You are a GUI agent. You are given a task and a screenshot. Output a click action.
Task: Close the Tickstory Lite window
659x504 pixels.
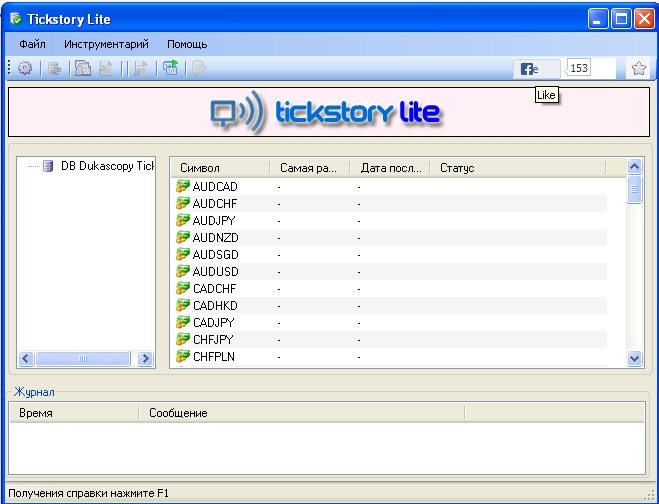[644, 19]
